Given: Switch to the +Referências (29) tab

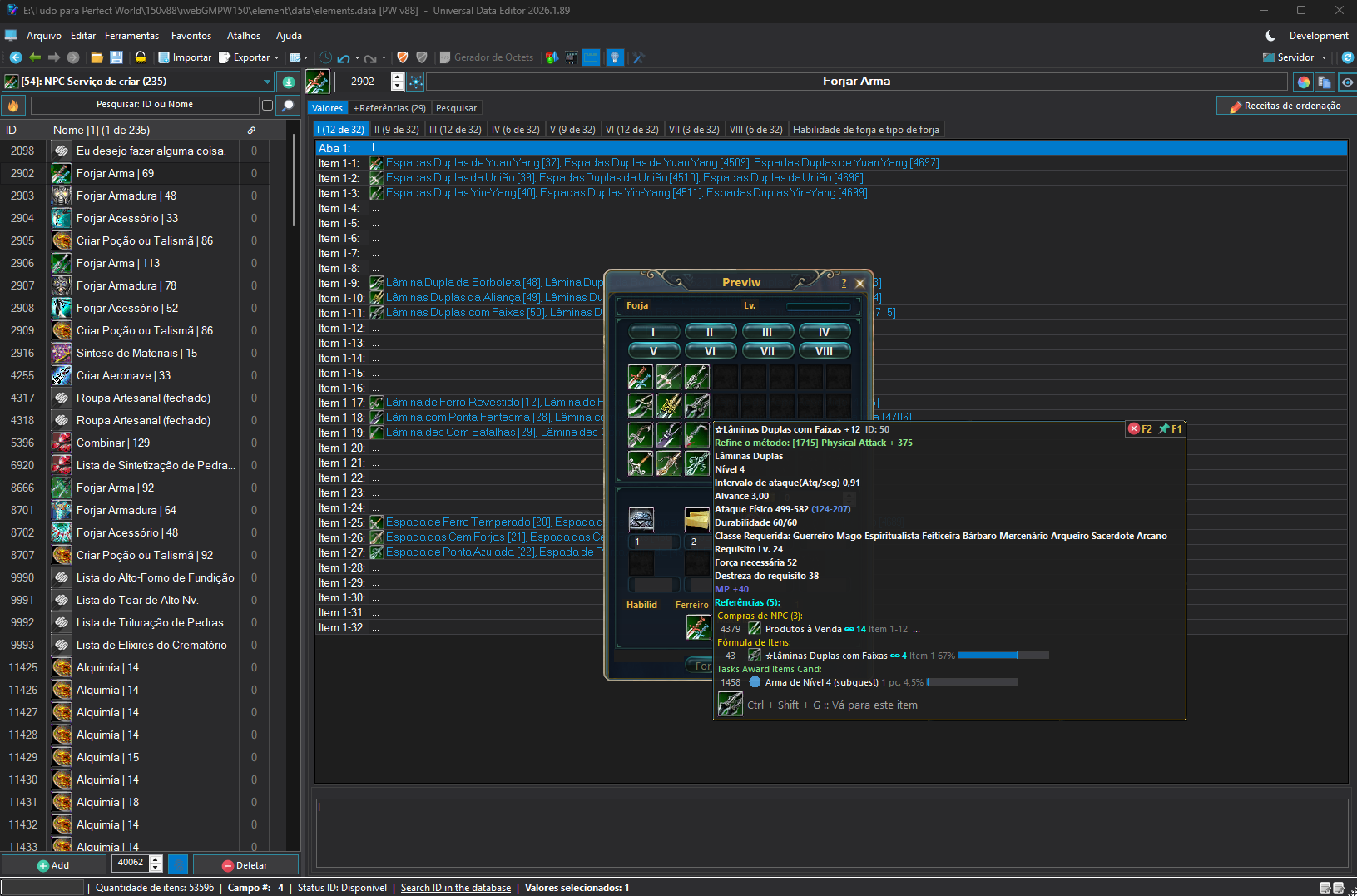Looking at the screenshot, I should pyautogui.click(x=389, y=108).
